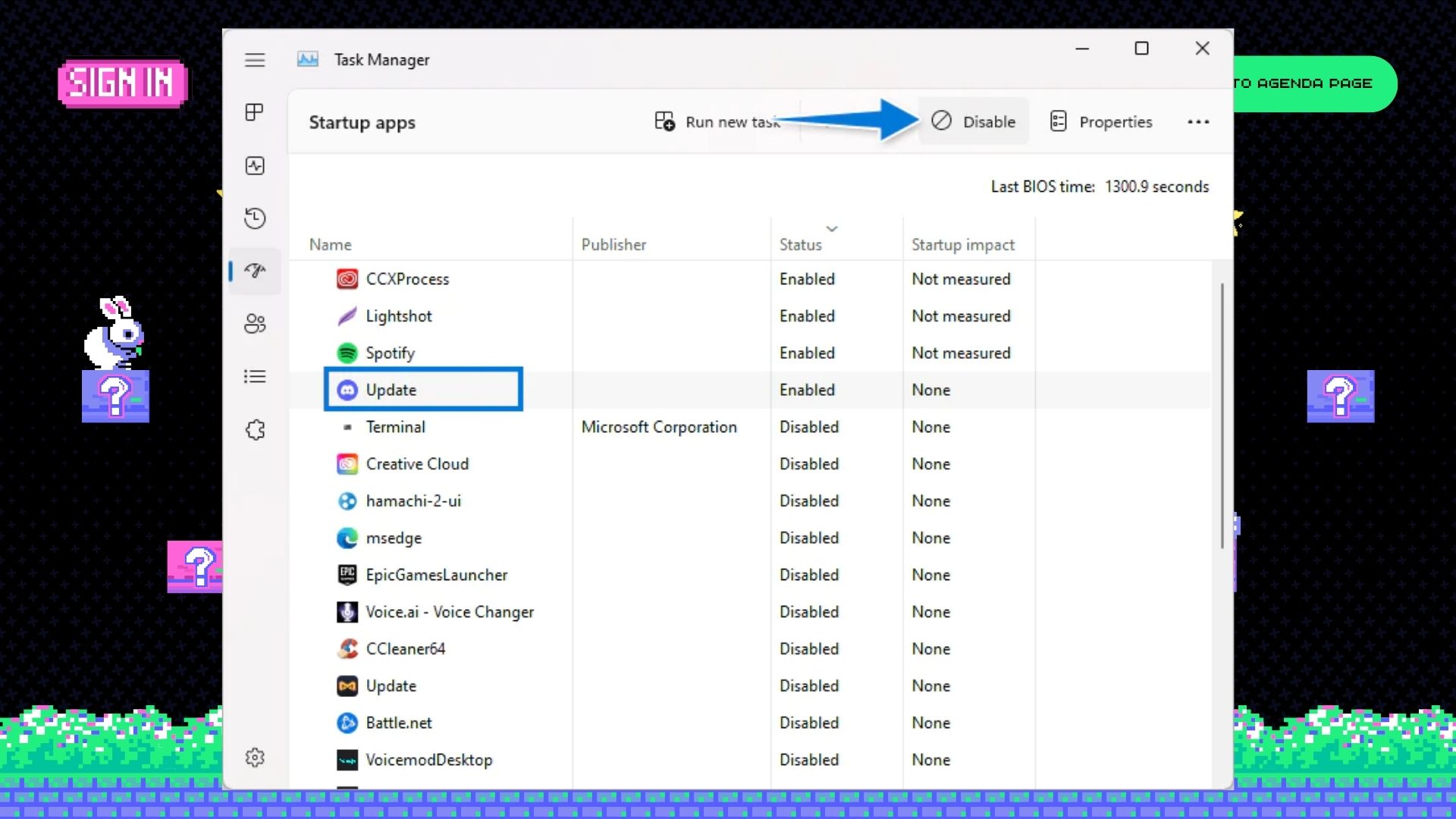The height and width of the screenshot is (819, 1456).
Task: Select the CCXProcess row name
Action: click(x=407, y=279)
